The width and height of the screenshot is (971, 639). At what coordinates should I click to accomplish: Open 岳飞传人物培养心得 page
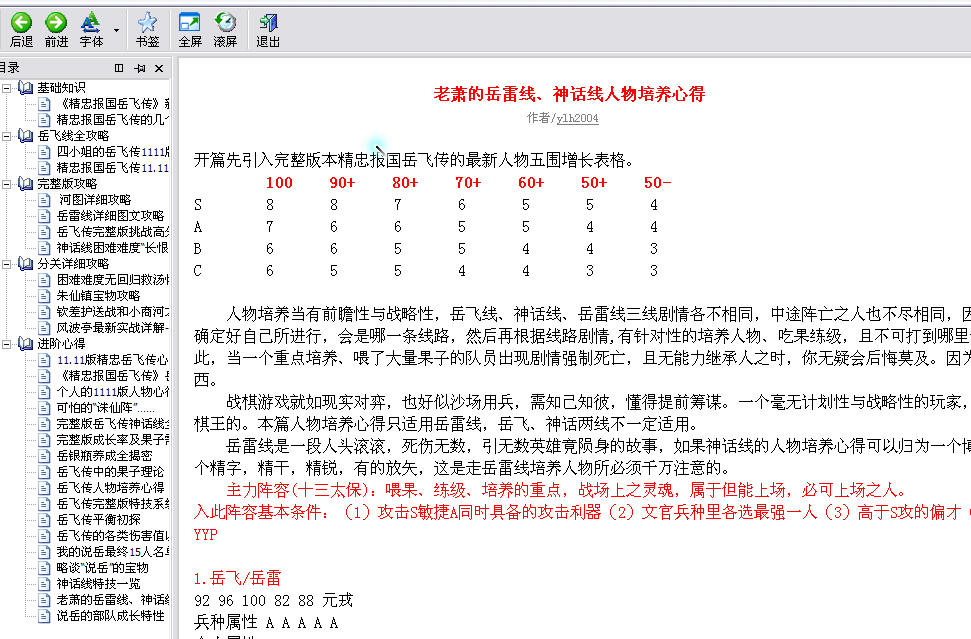(x=110, y=488)
